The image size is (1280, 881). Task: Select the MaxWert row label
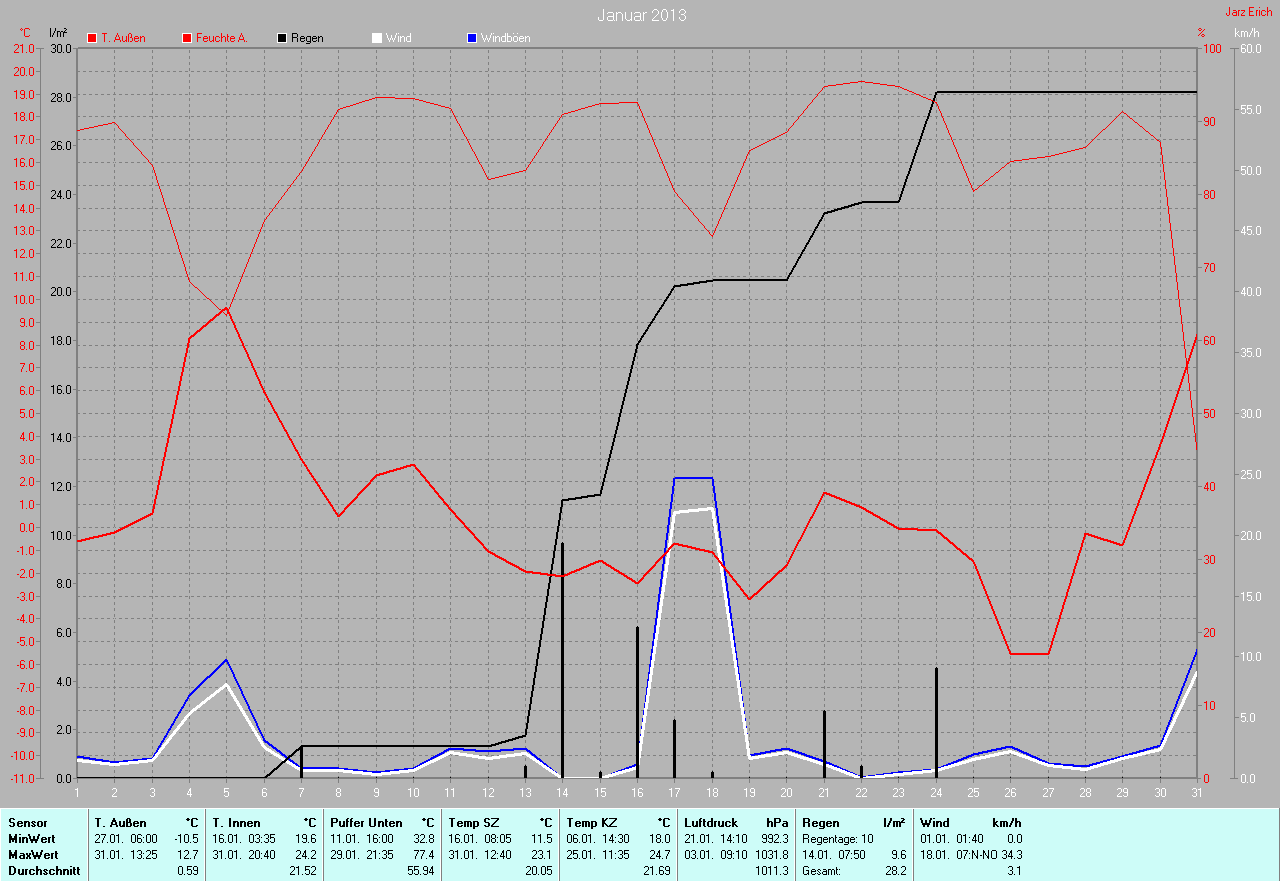coord(33,855)
